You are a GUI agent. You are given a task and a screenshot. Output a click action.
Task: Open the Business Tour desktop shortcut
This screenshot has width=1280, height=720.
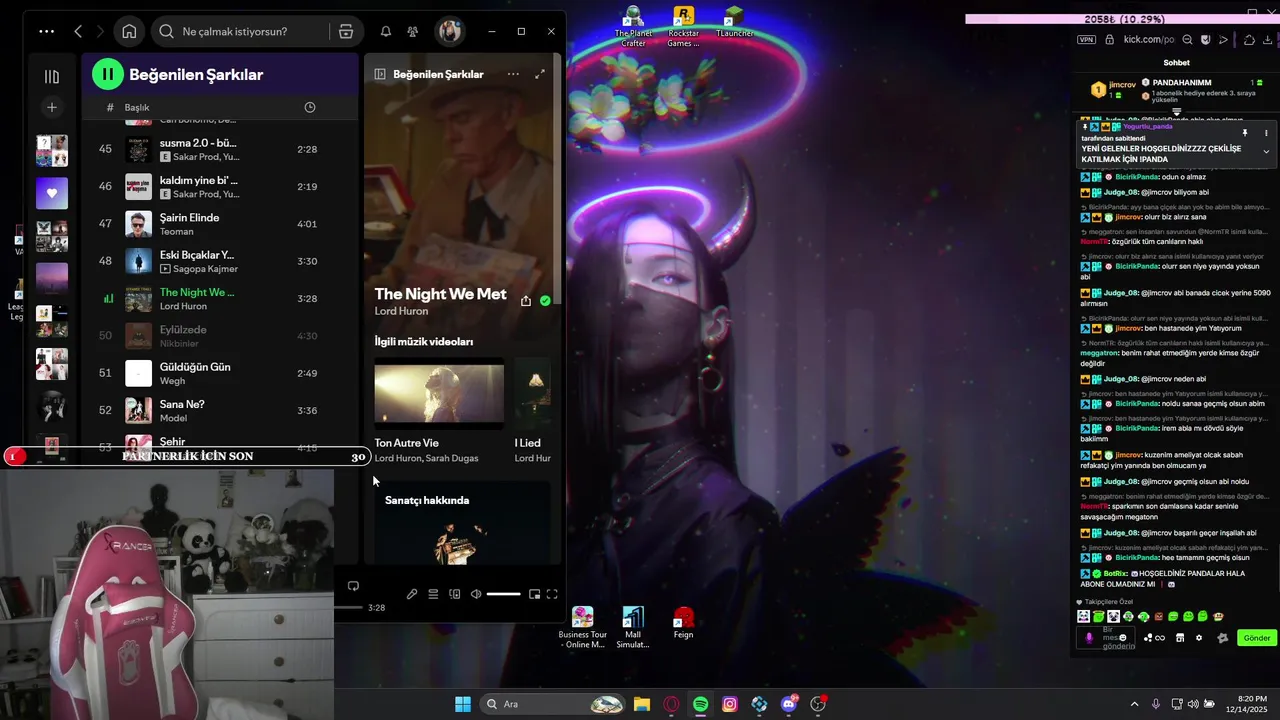point(582,628)
